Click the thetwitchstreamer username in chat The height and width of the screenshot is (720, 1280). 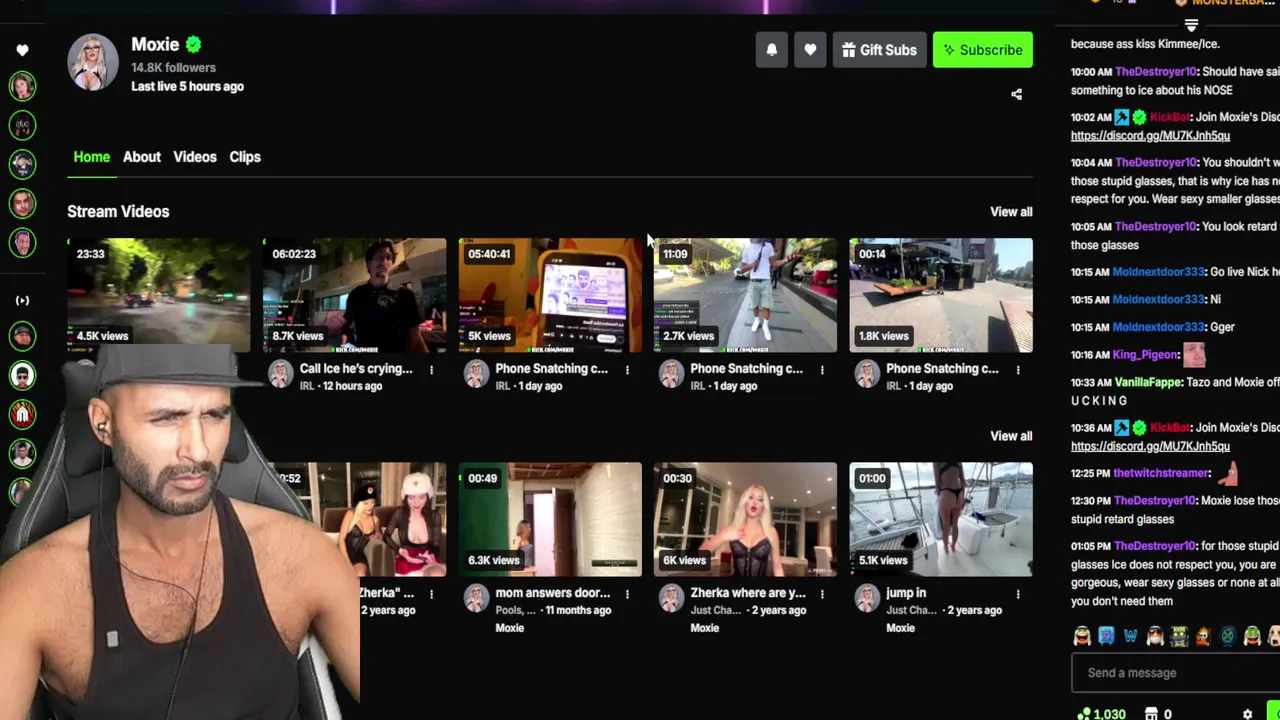tap(1162, 473)
